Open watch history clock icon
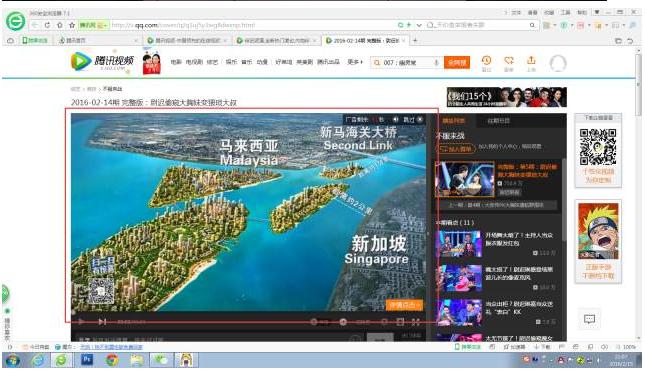The height and width of the screenshot is (370, 645). pos(486,61)
